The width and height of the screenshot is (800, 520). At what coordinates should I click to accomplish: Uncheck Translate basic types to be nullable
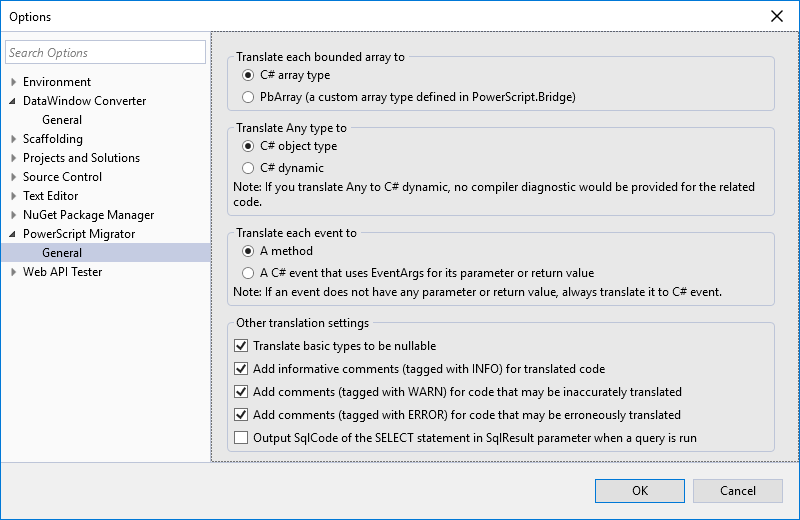240,346
